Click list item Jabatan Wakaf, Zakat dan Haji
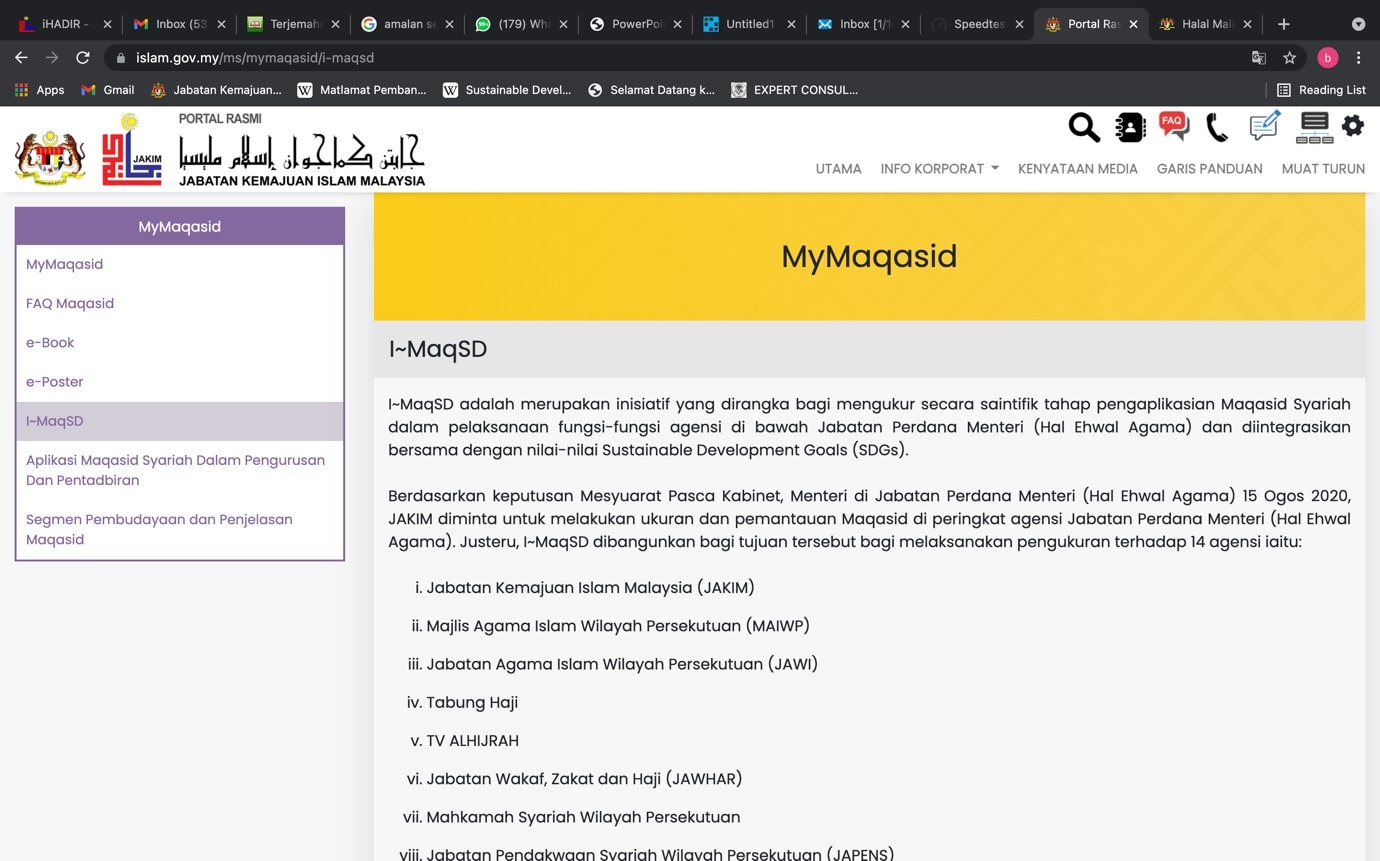The width and height of the screenshot is (1380, 861). point(584,779)
